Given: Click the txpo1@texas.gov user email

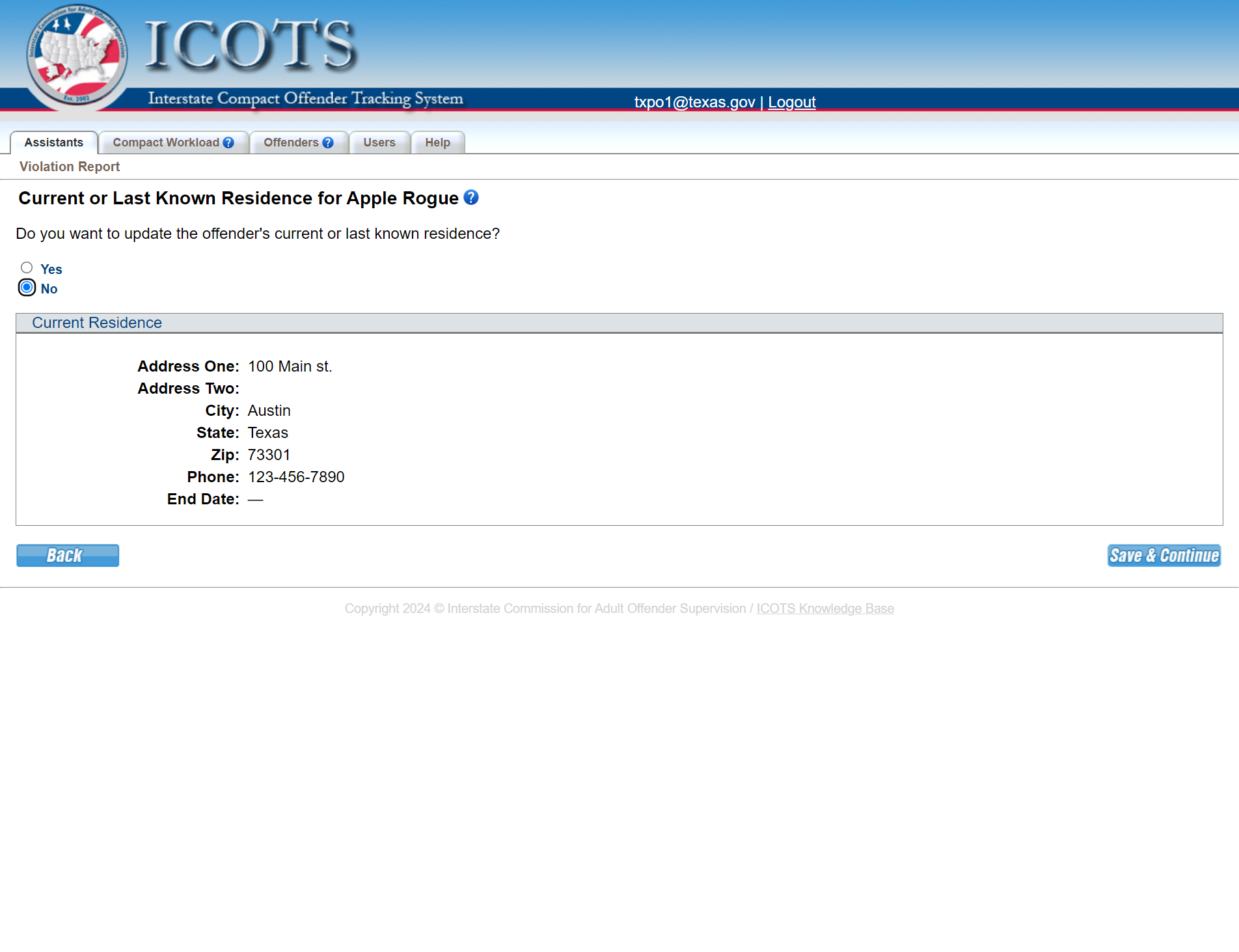Looking at the screenshot, I should pos(694,102).
